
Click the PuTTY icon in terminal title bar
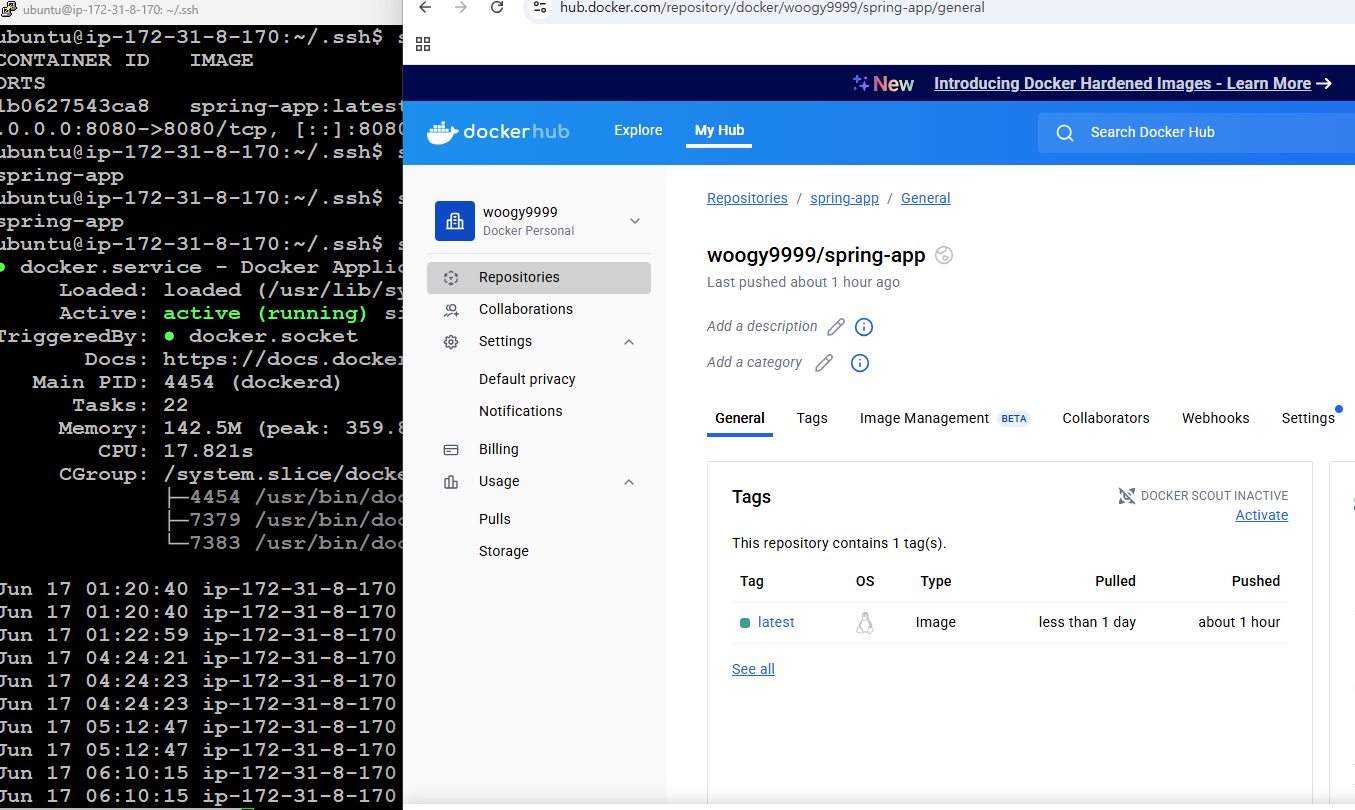pos(8,9)
